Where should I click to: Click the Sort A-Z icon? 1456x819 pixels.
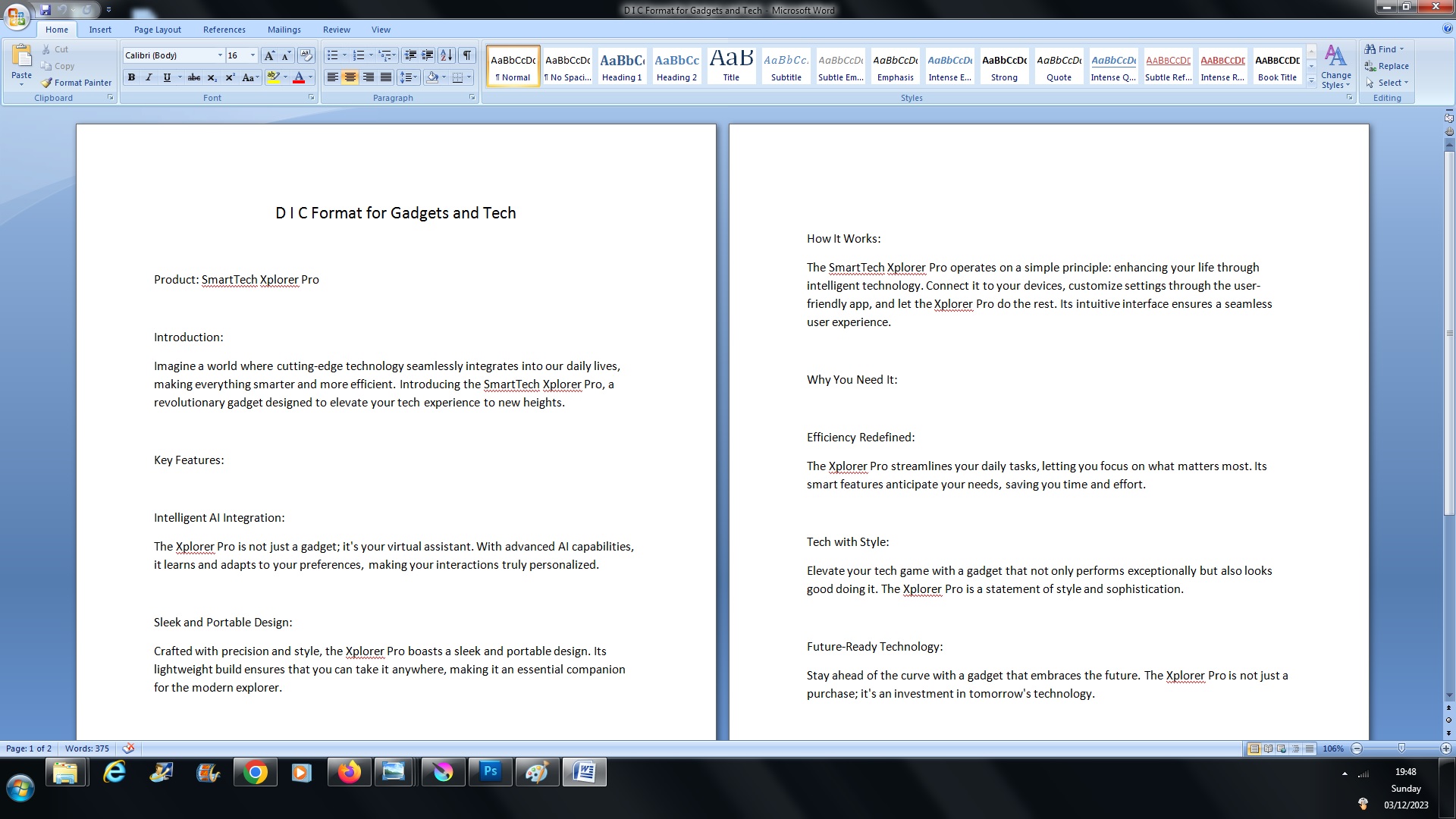pos(447,55)
